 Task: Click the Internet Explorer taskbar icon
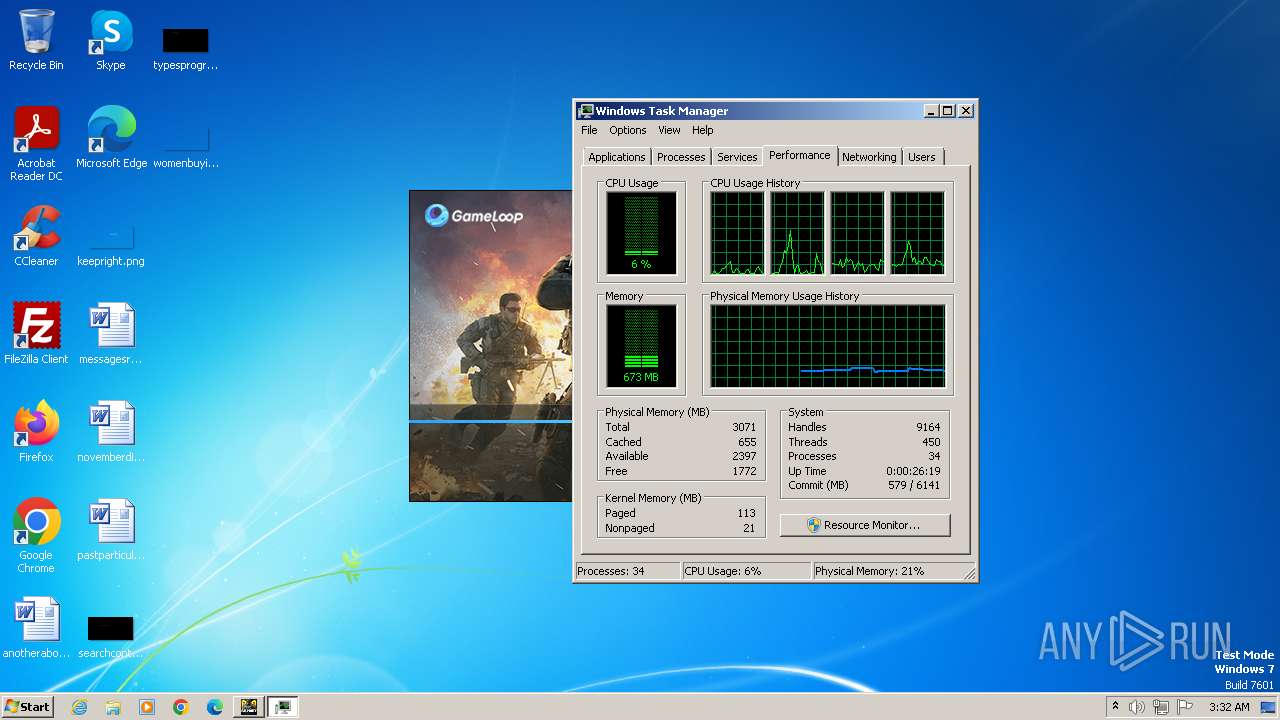coord(79,707)
